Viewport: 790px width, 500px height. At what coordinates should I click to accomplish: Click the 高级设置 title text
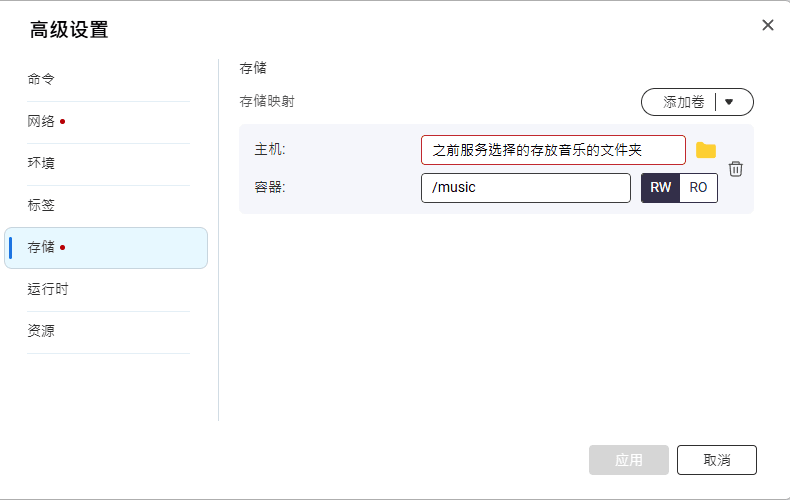[69, 30]
